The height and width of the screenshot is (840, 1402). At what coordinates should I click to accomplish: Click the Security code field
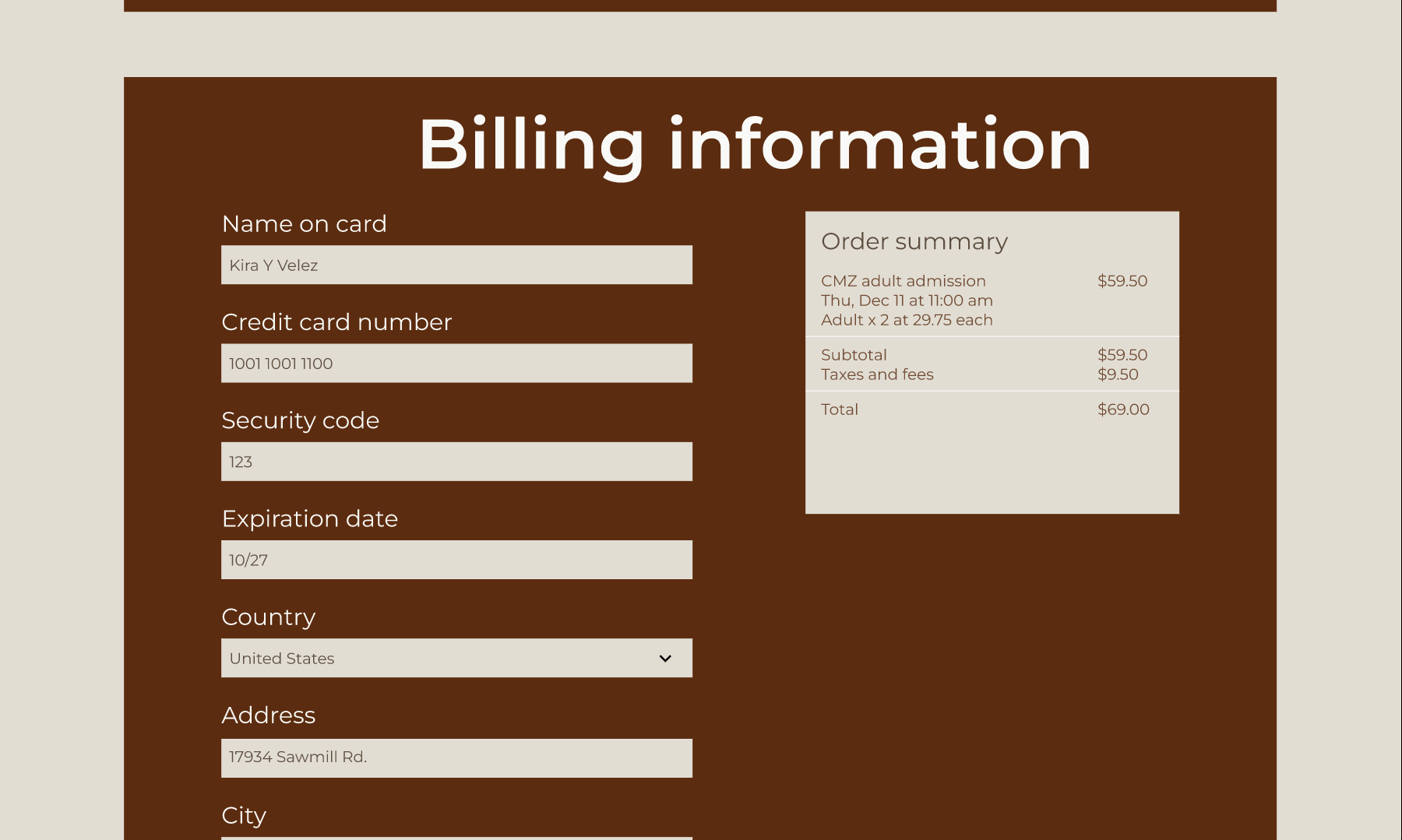click(456, 461)
